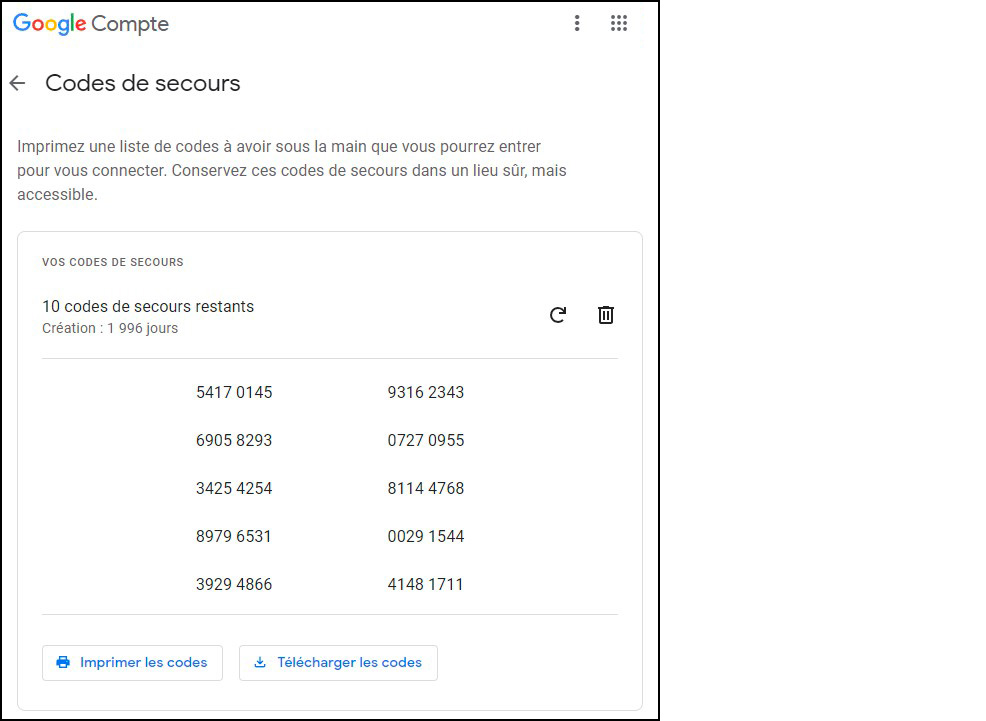Select backup code 0029 1544

click(x=426, y=536)
